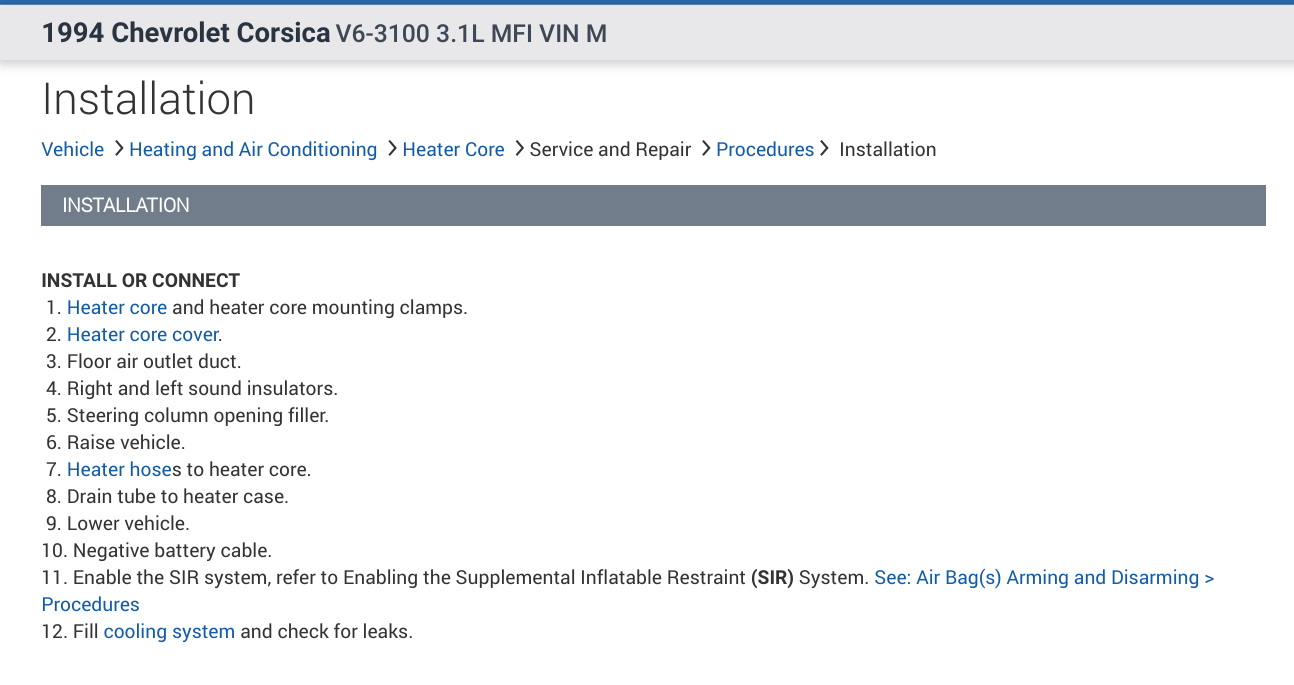This screenshot has width=1294, height=685.
Task: Follow the cooling system link
Action: coord(169,632)
